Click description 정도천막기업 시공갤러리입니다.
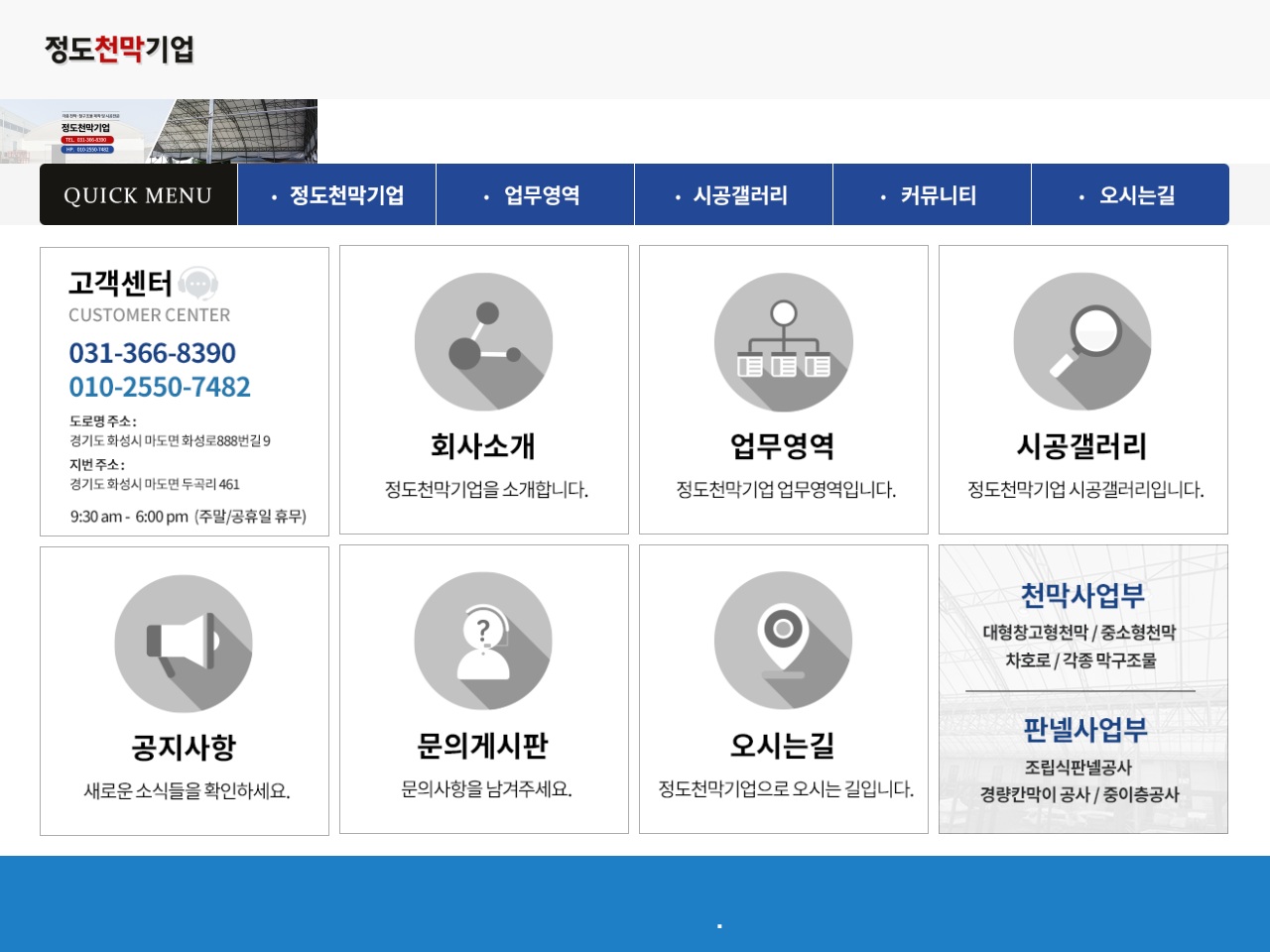 pyautogui.click(x=1085, y=490)
